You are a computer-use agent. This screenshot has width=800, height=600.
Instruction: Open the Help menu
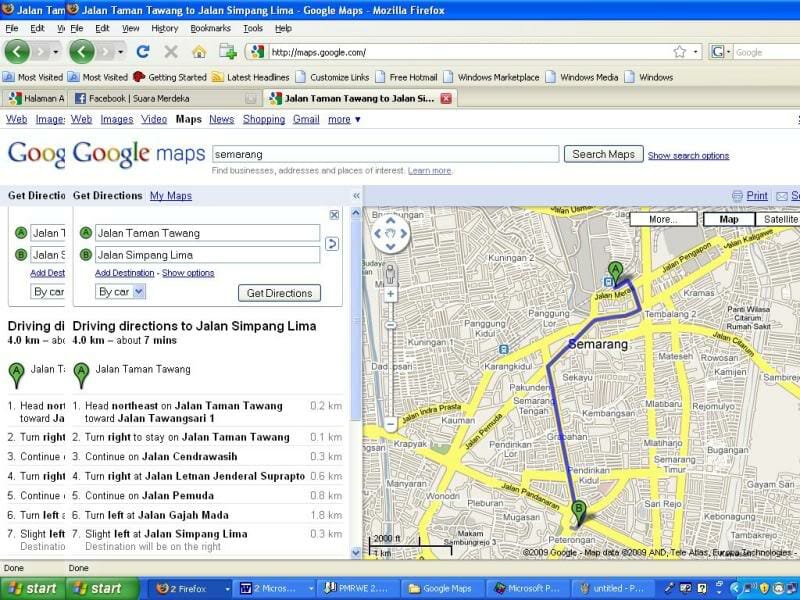click(x=283, y=28)
